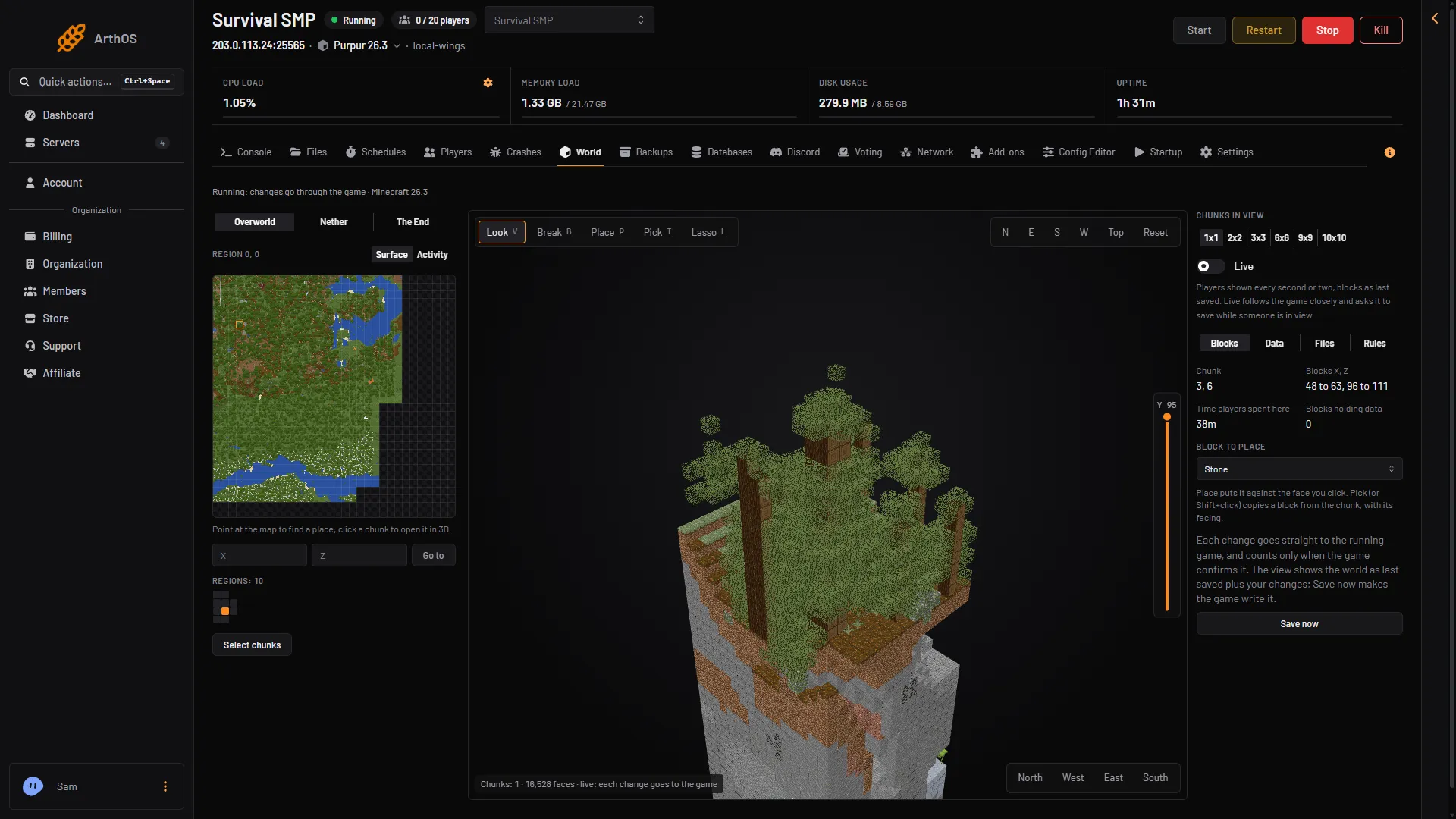This screenshot has height=819, width=1456.
Task: Click the overworld region map thumbnail
Action: point(334,396)
